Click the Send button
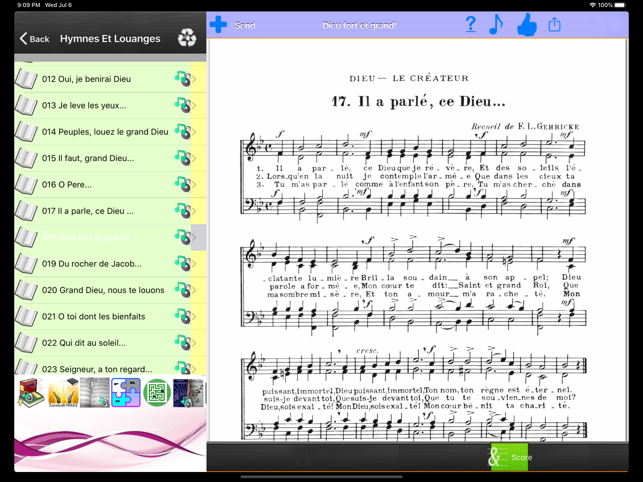643x482 pixels. coord(245,25)
